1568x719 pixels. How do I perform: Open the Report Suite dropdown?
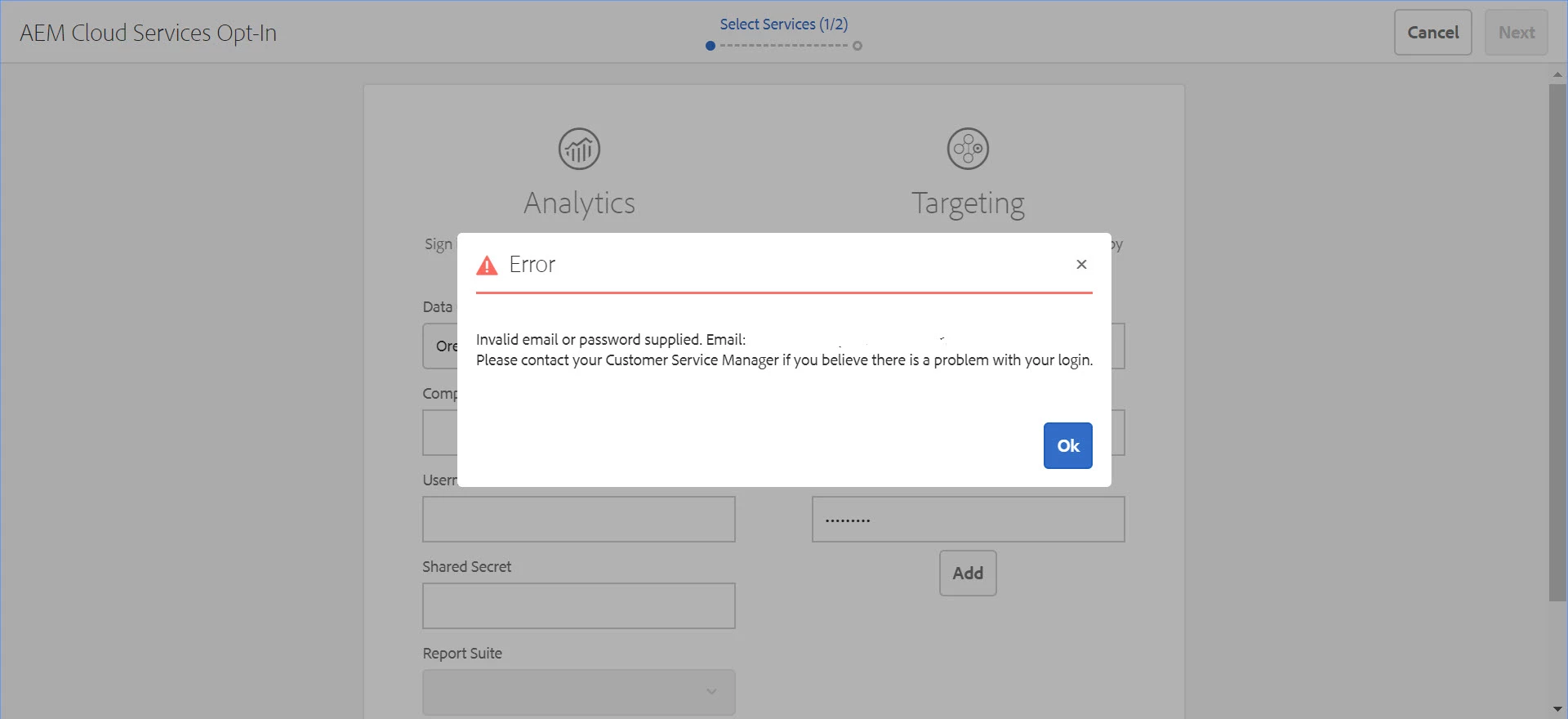tap(579, 692)
